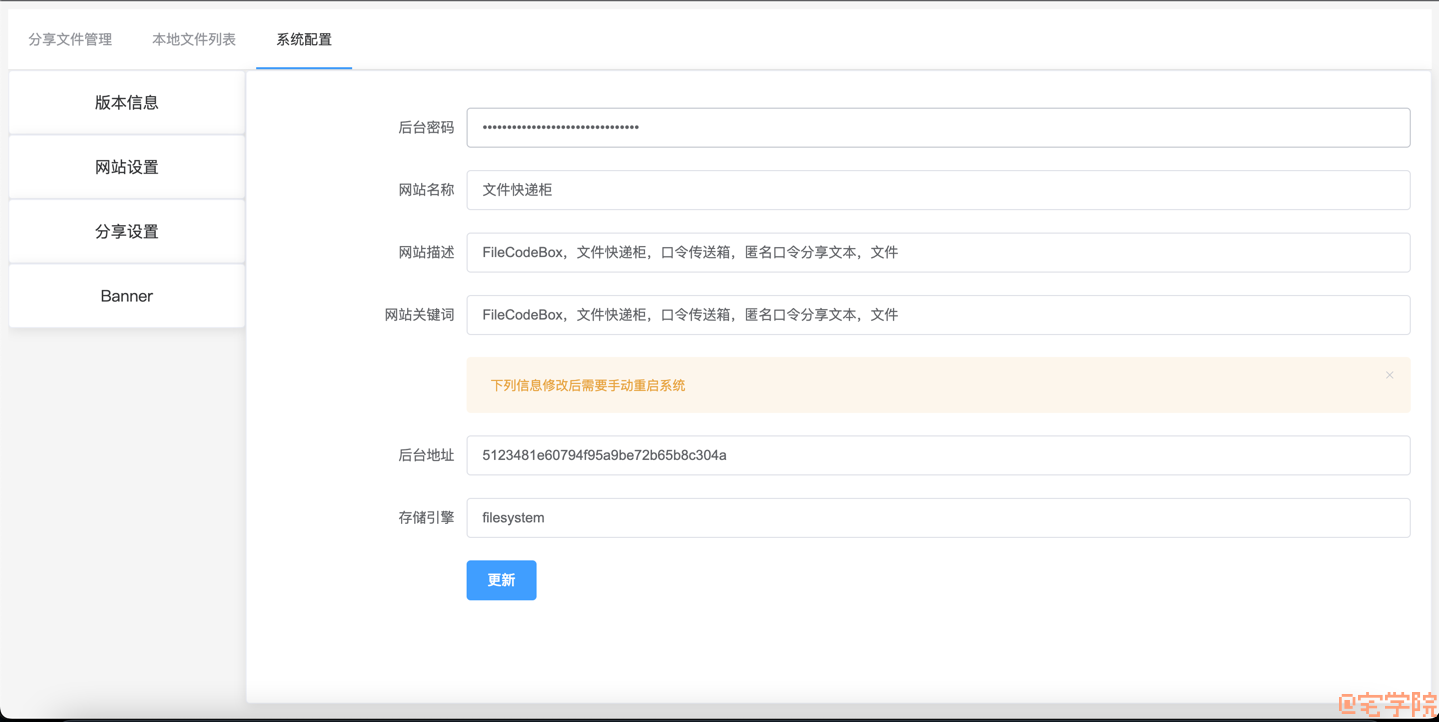The width and height of the screenshot is (1439, 722).
Task: Click the 网站名称 input field
Action: coord(937,190)
